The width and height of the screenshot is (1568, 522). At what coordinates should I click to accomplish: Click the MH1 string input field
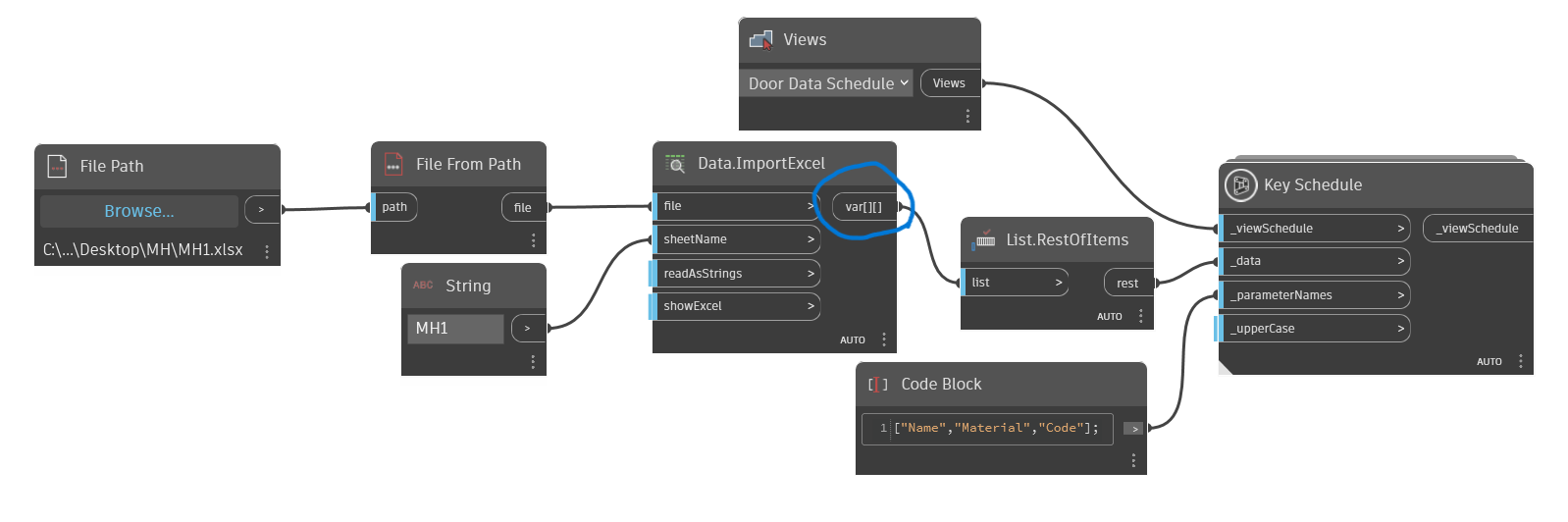click(x=455, y=329)
